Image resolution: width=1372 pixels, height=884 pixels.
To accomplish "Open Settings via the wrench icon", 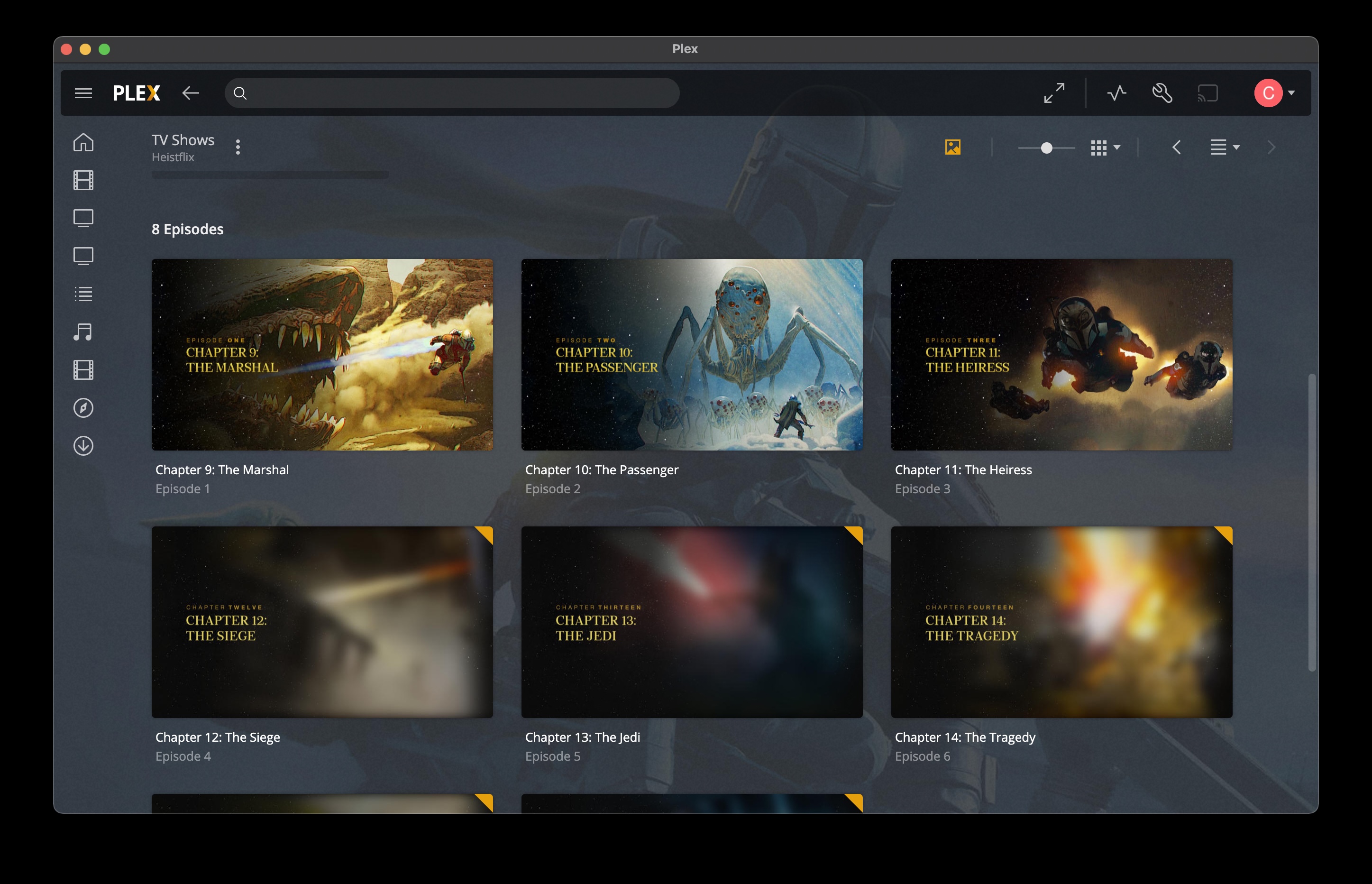I will [1162, 93].
